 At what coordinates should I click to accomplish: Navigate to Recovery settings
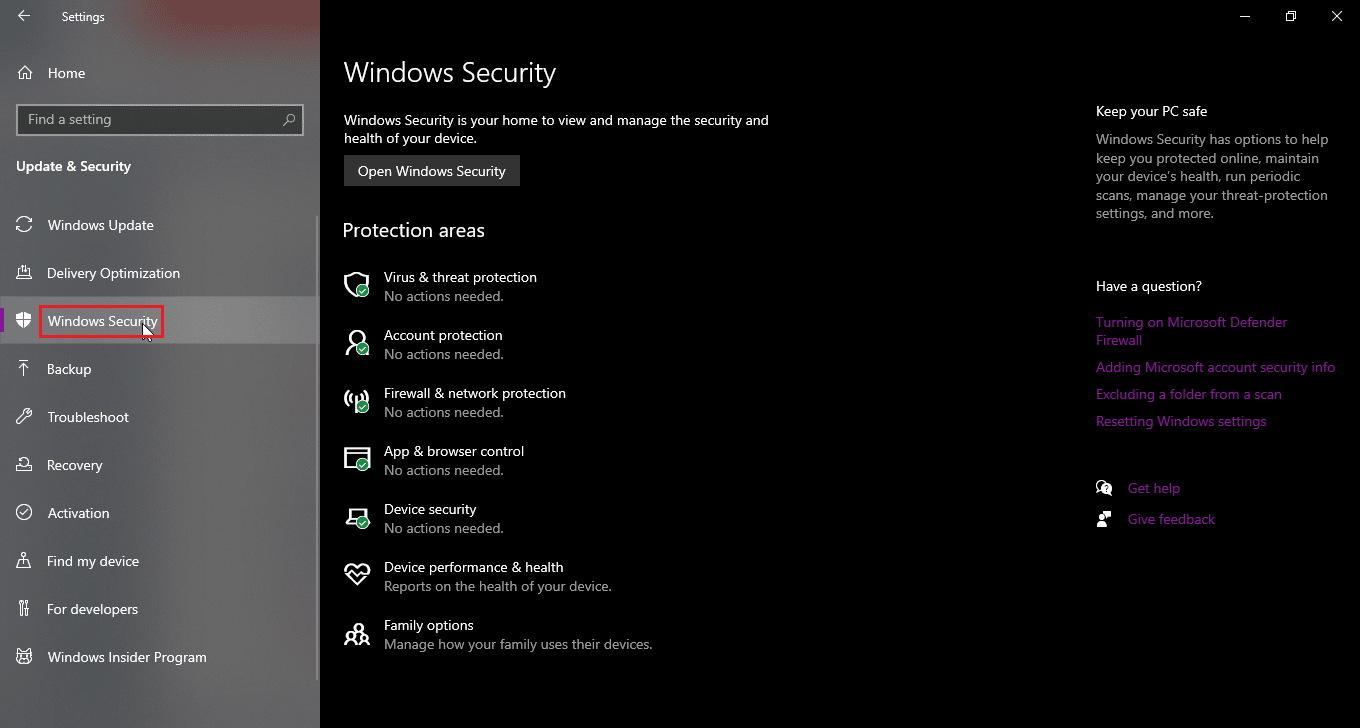75,465
